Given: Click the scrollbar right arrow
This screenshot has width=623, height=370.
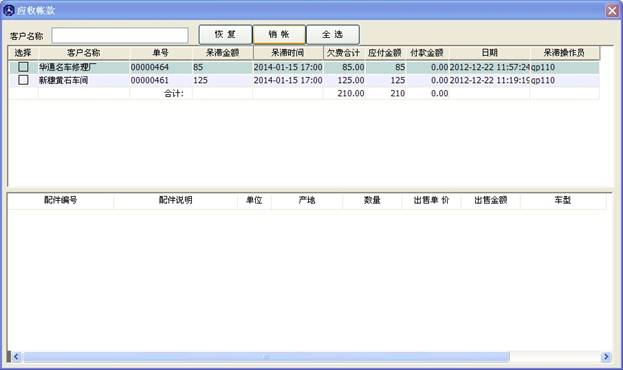Looking at the screenshot, I should [x=606, y=356].
